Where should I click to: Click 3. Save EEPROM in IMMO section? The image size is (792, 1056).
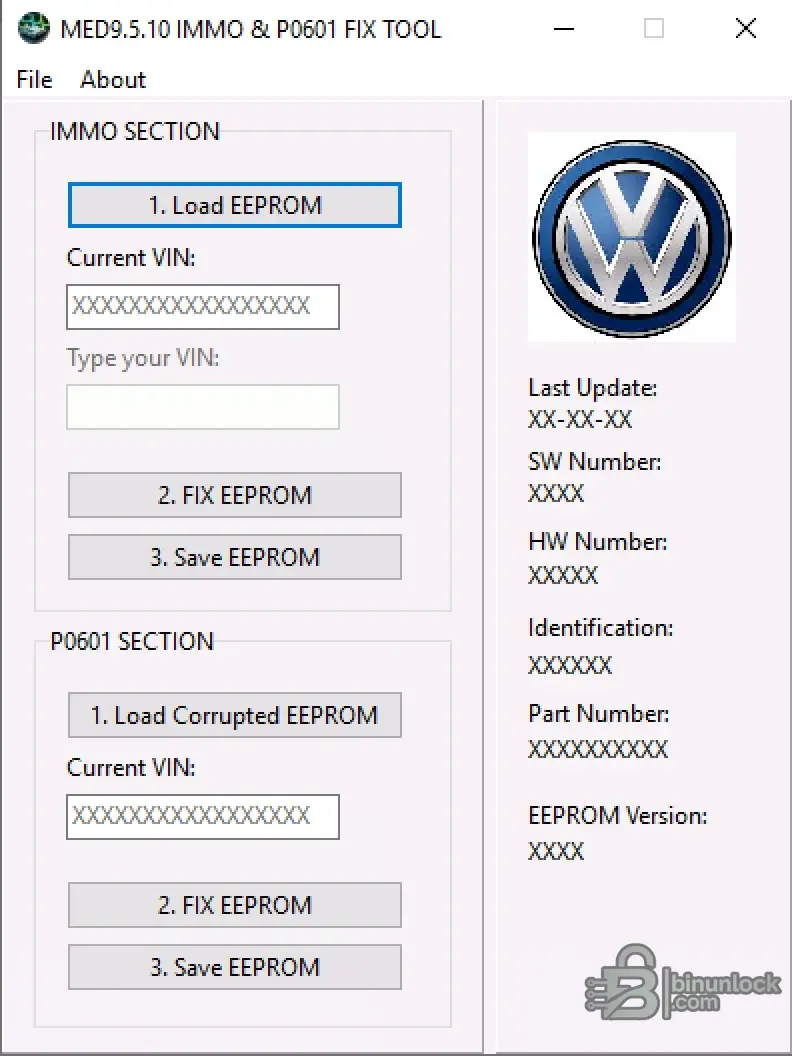coord(235,557)
